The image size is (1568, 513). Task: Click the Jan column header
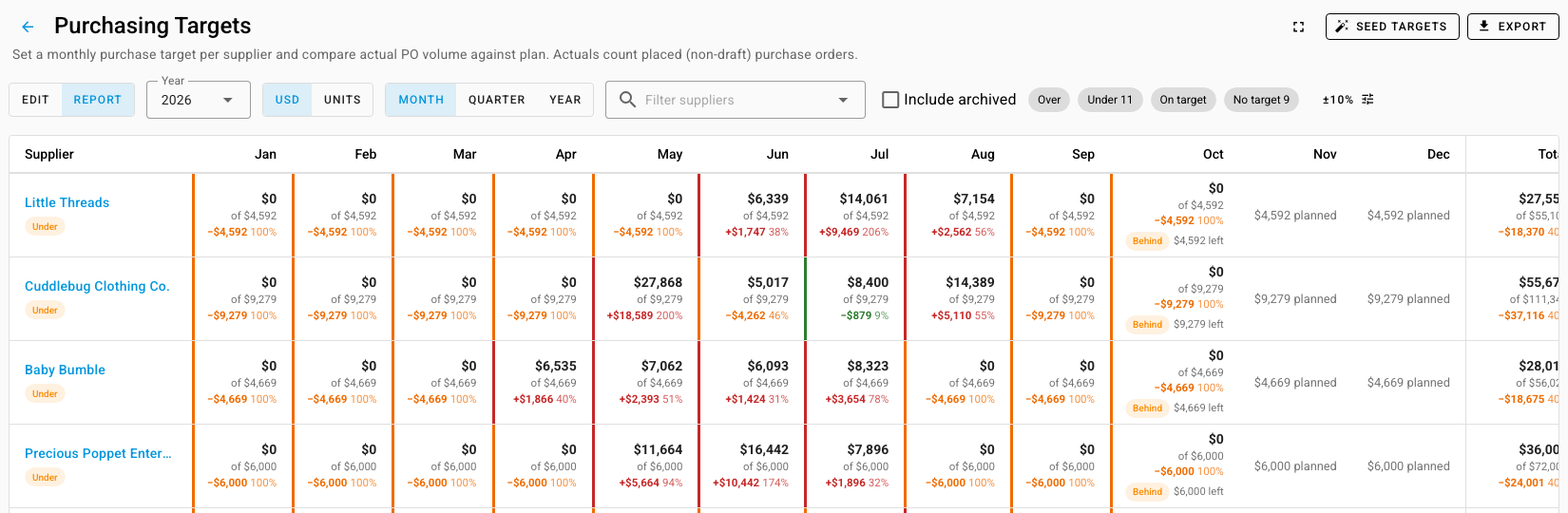click(x=266, y=154)
